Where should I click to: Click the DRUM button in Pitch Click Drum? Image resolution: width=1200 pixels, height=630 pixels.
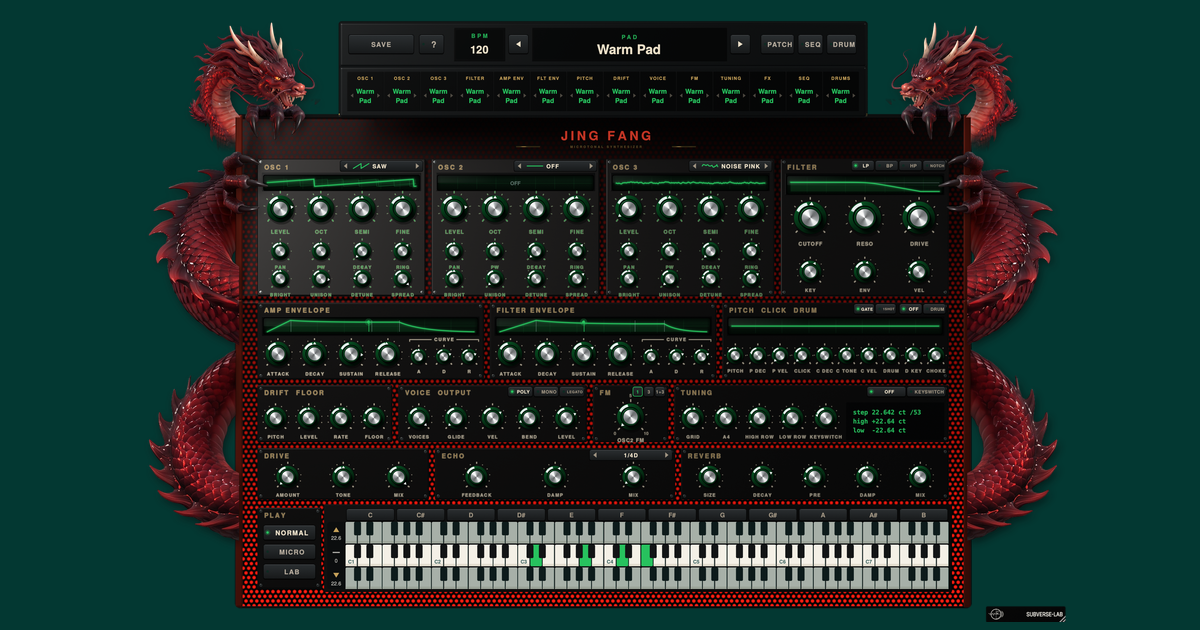pyautogui.click(x=934, y=309)
